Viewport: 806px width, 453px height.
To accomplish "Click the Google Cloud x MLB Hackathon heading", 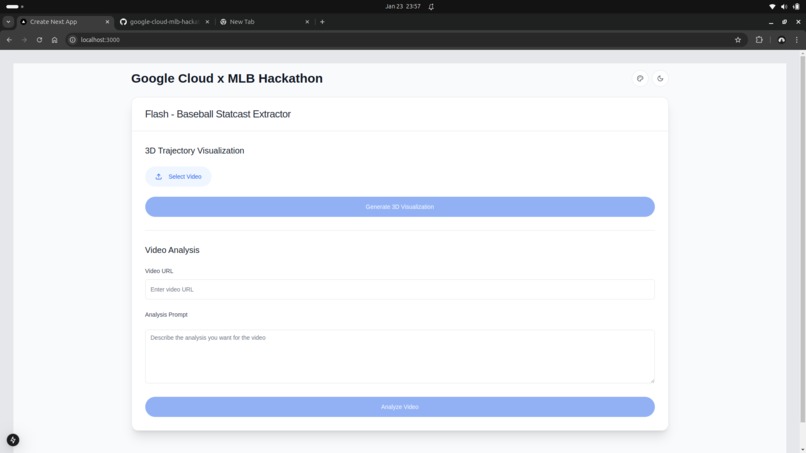I will click(227, 78).
